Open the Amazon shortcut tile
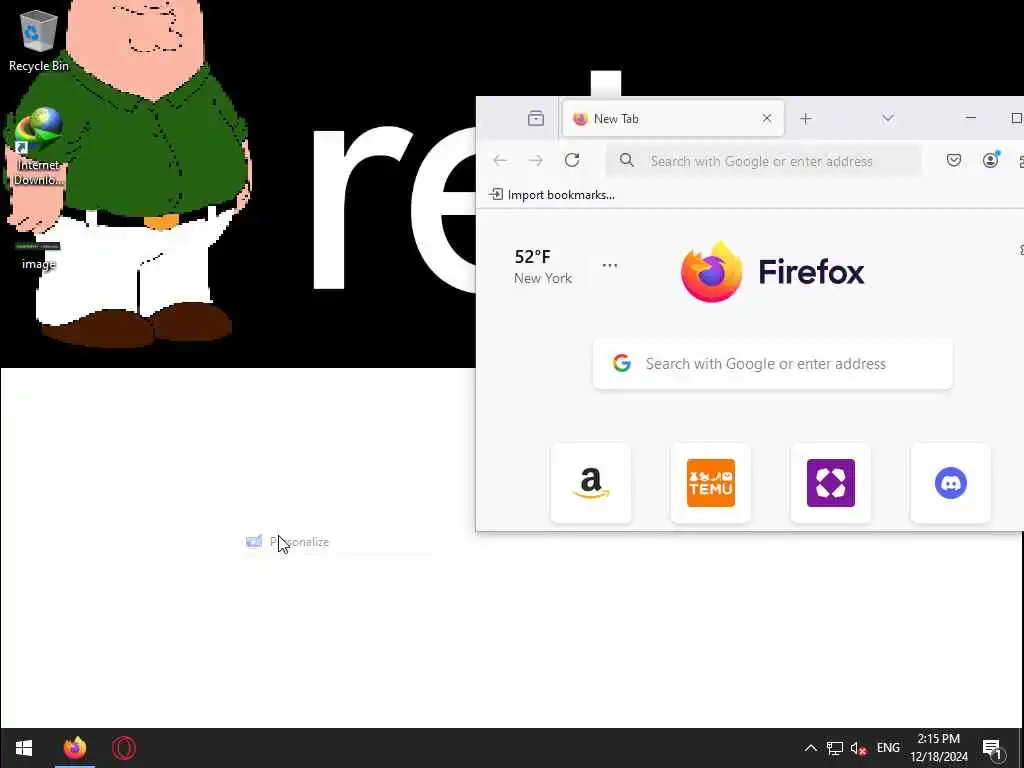 pyautogui.click(x=591, y=483)
